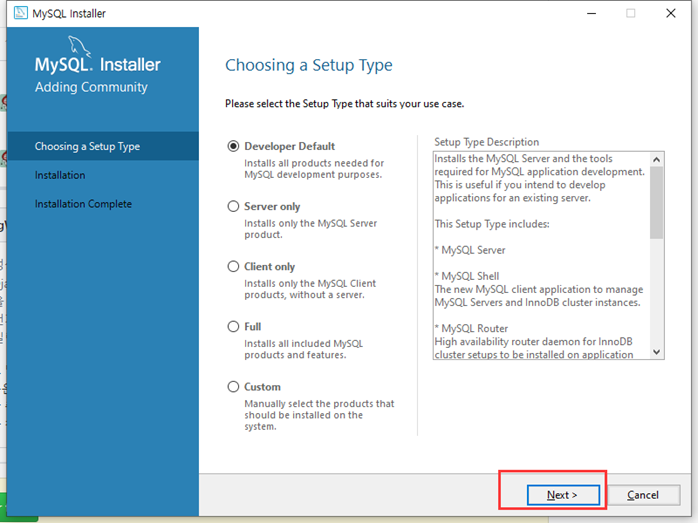This screenshot has width=698, height=523.
Task: Cancel the MySQL installation
Action: coord(643,495)
